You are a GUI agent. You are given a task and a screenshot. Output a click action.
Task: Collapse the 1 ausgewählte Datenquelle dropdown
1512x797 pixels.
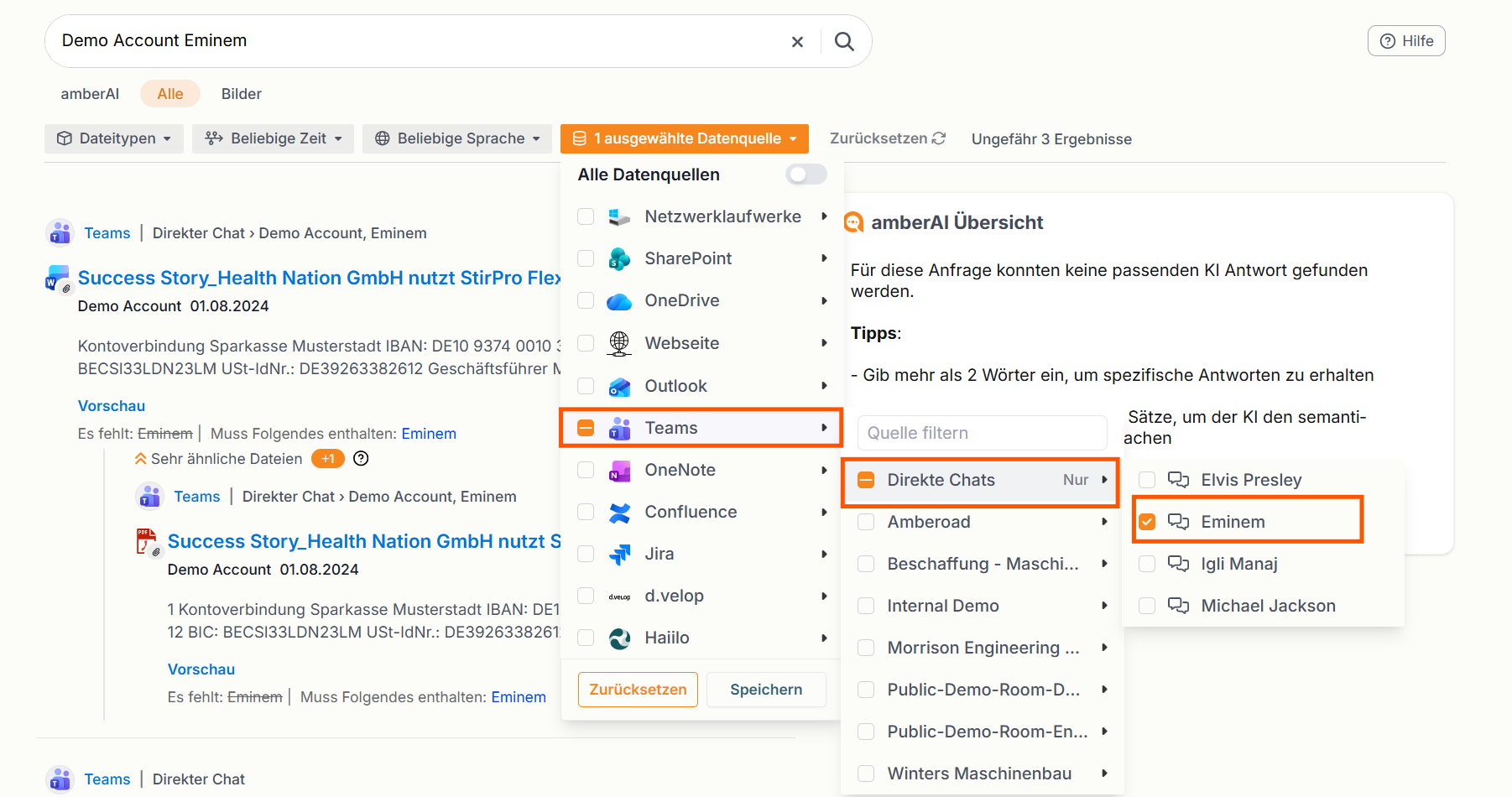(685, 138)
